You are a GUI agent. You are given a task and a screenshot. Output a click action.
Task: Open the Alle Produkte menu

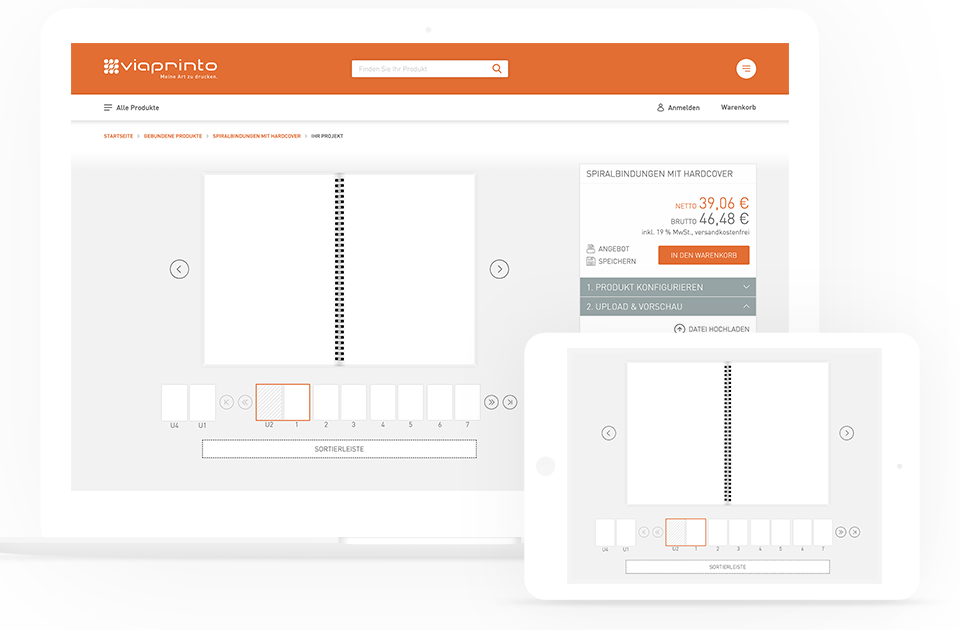coord(131,108)
